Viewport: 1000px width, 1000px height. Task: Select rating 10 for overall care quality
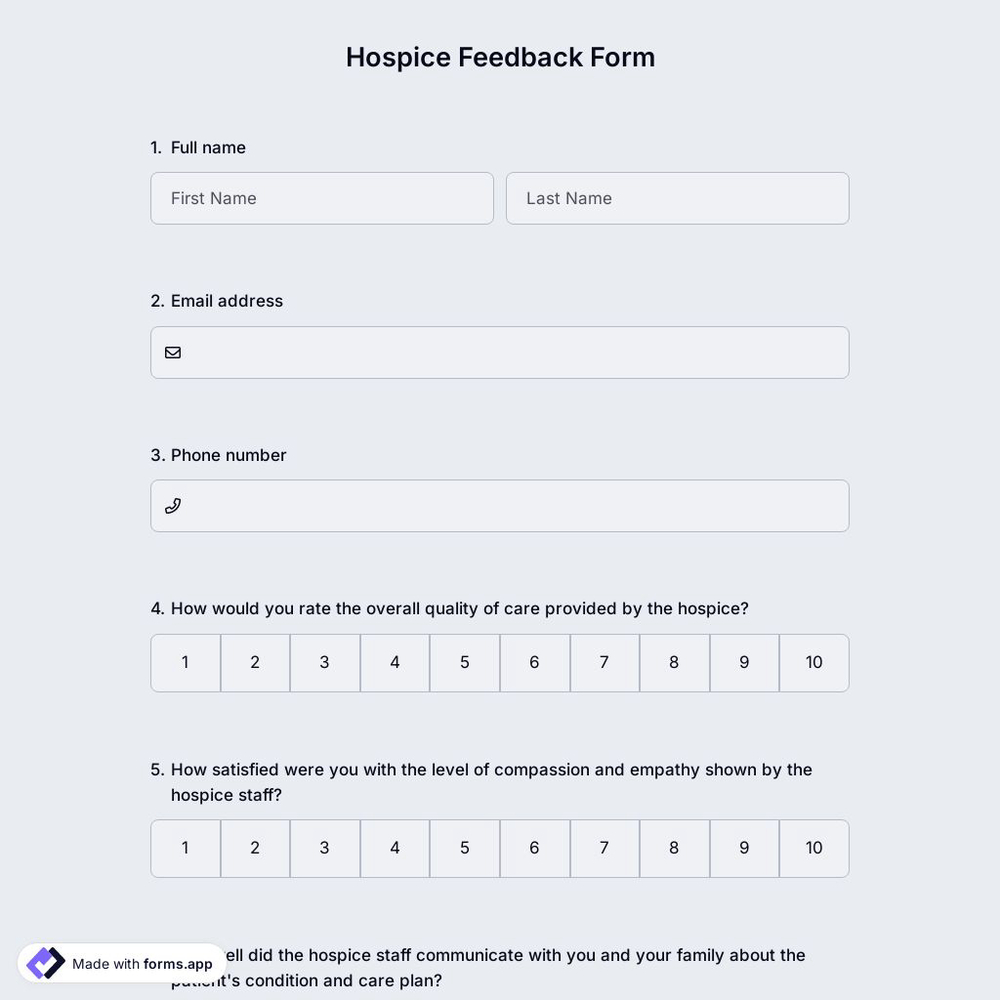(813, 662)
